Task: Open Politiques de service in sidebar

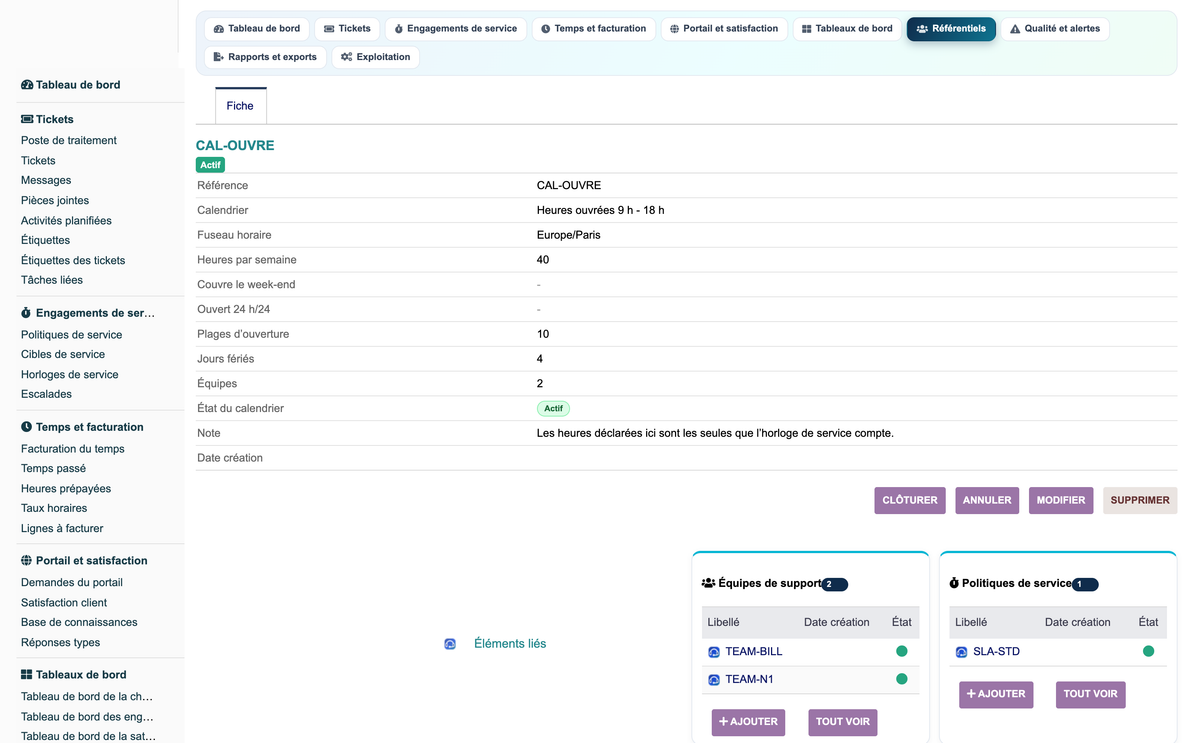Action: point(72,335)
